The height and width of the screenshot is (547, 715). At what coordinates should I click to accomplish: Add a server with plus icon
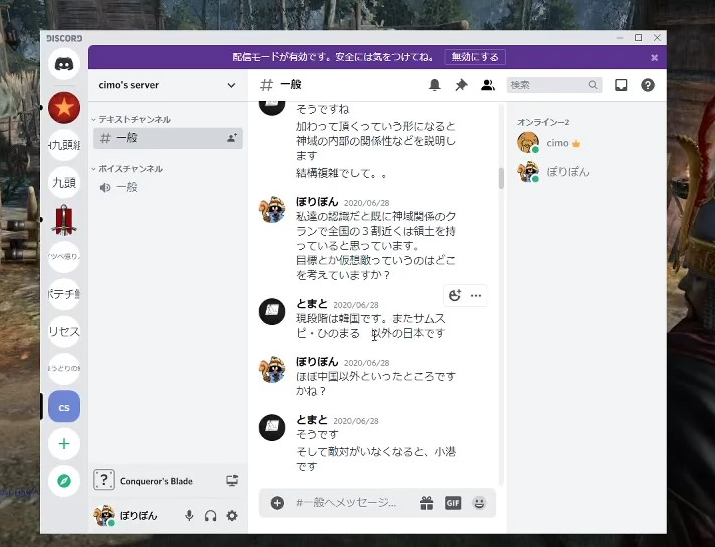(x=64, y=444)
